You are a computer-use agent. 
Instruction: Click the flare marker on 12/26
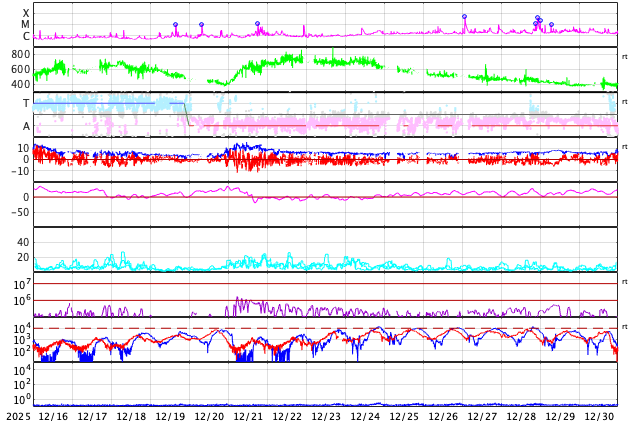[x=464, y=17]
